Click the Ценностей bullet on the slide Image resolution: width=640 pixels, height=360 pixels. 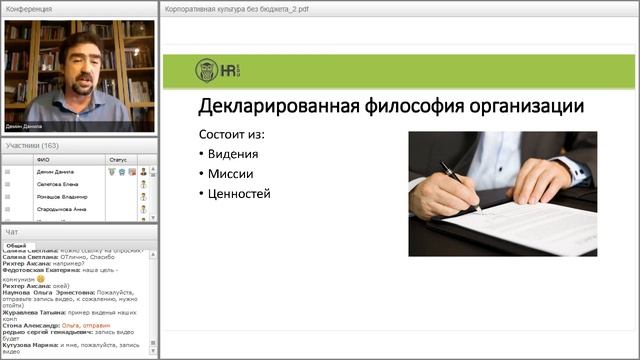tap(239, 193)
